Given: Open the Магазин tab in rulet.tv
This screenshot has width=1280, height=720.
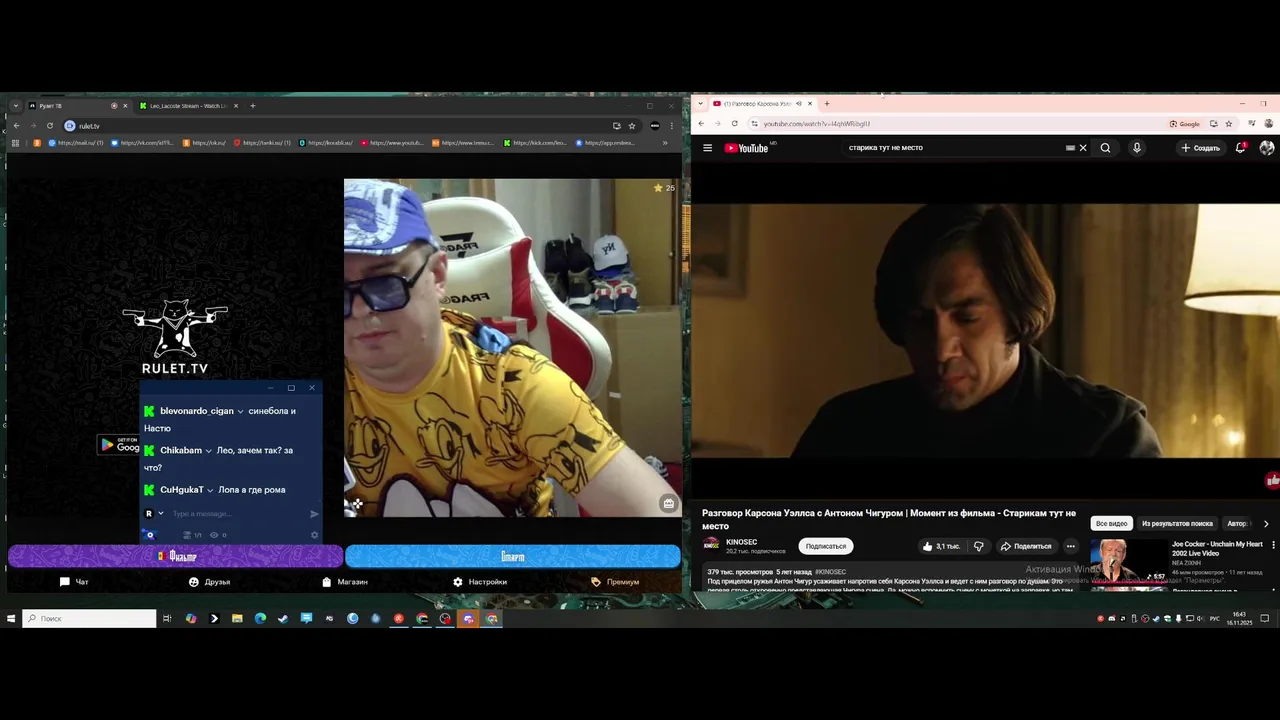Looking at the screenshot, I should [344, 582].
